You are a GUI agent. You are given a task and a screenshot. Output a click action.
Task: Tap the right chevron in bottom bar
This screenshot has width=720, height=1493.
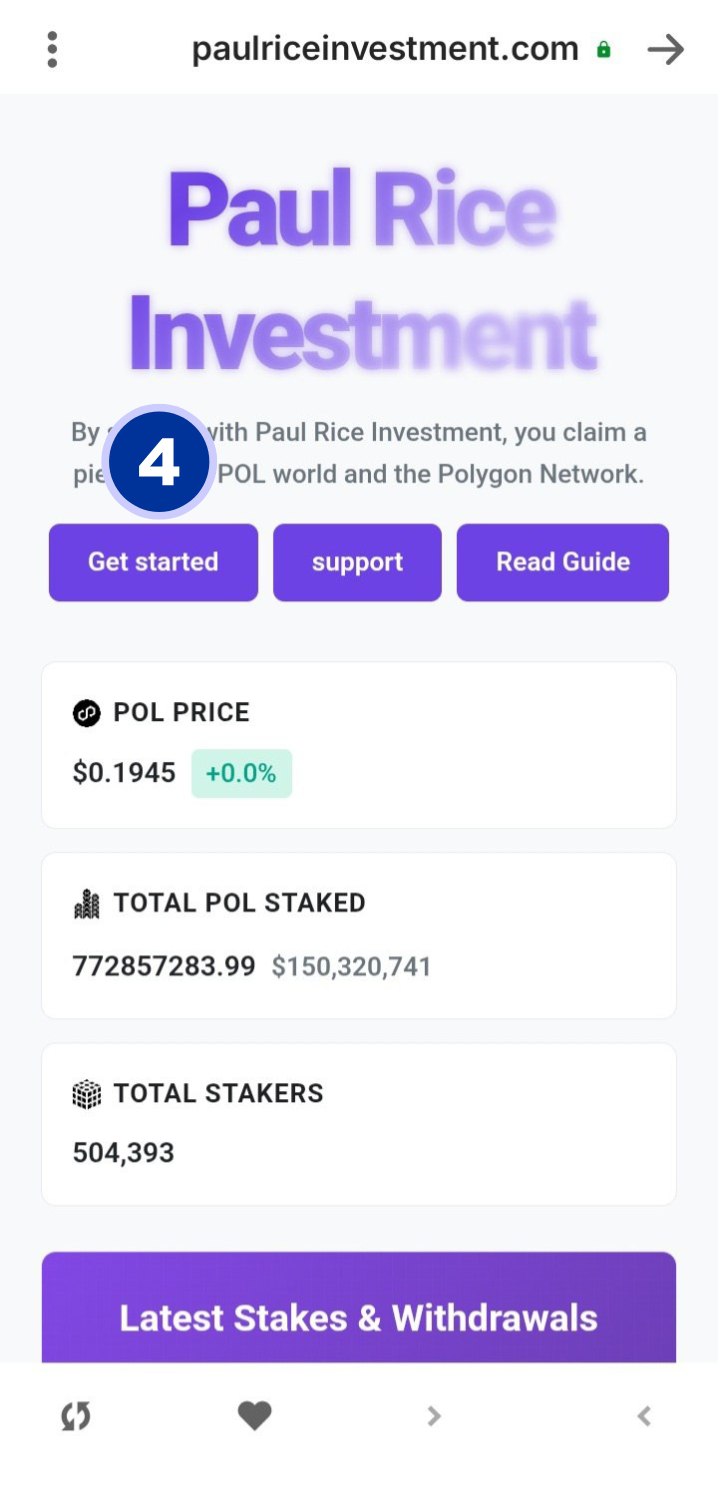[x=433, y=1415]
